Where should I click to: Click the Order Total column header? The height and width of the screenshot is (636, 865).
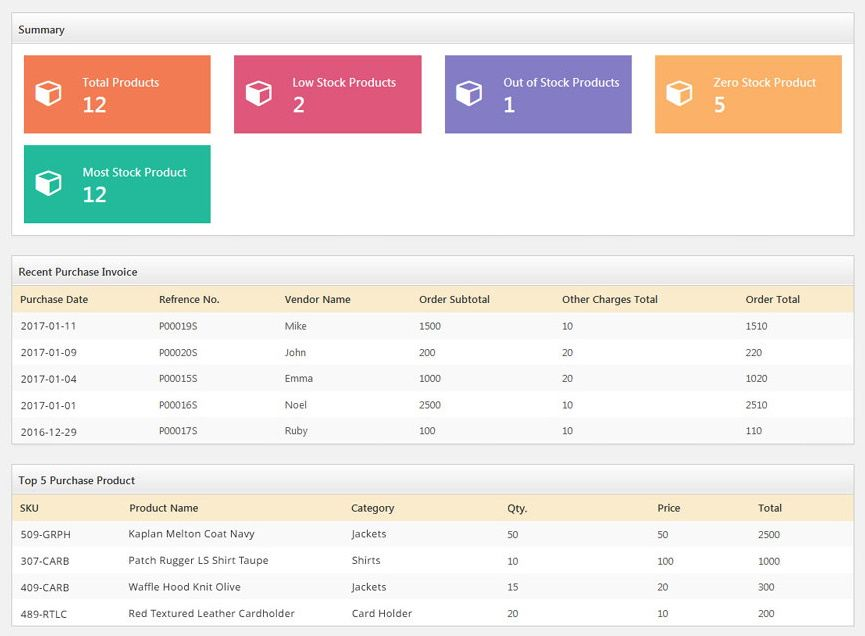coord(772,299)
